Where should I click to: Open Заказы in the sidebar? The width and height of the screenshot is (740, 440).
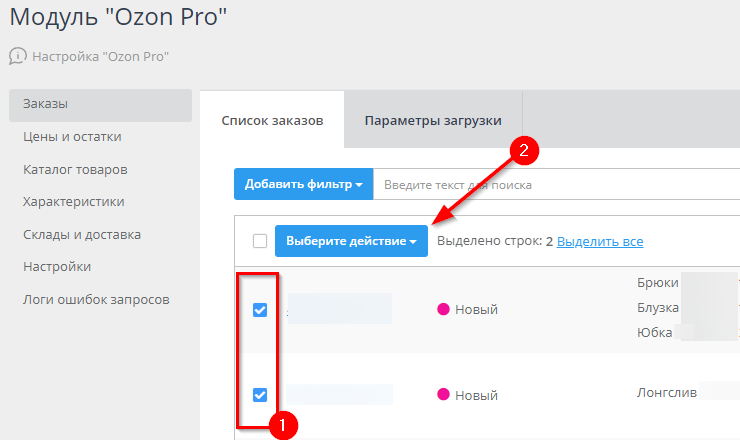(45, 104)
